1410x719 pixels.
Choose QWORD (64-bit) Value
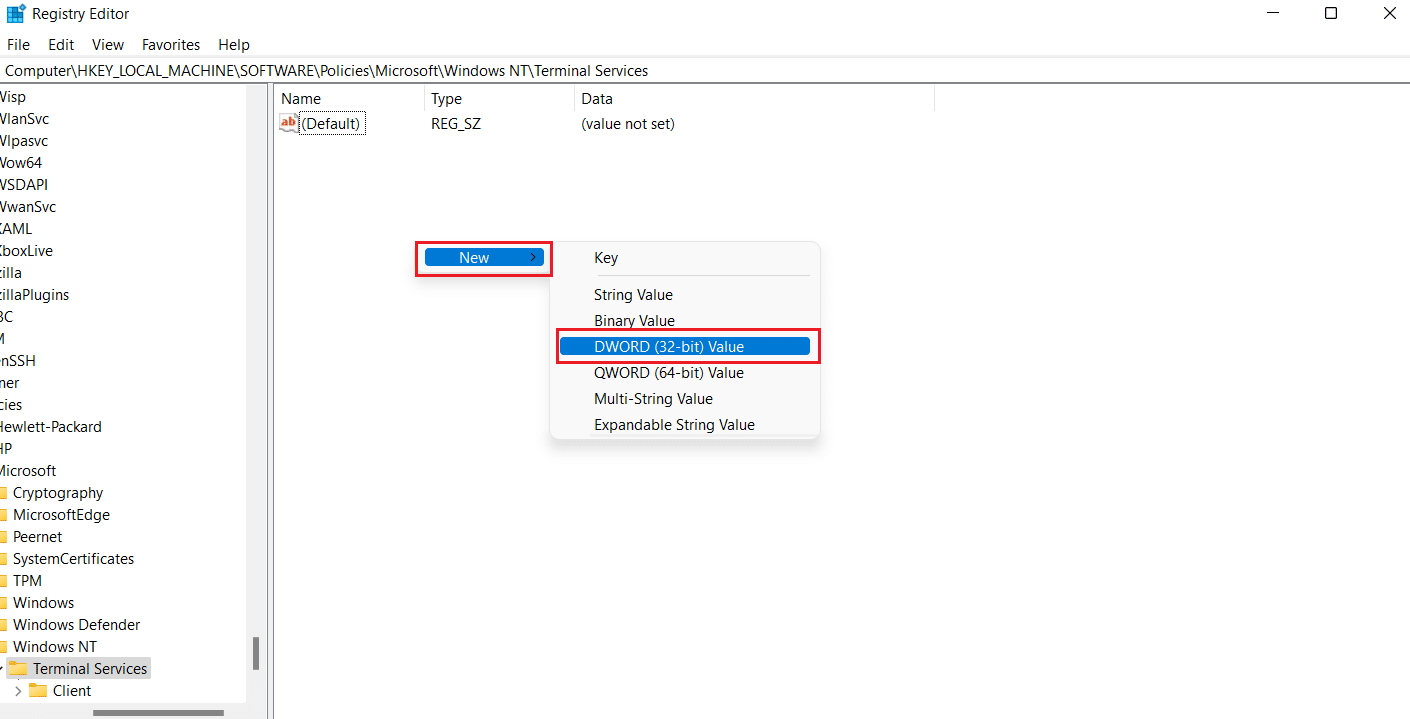click(669, 373)
